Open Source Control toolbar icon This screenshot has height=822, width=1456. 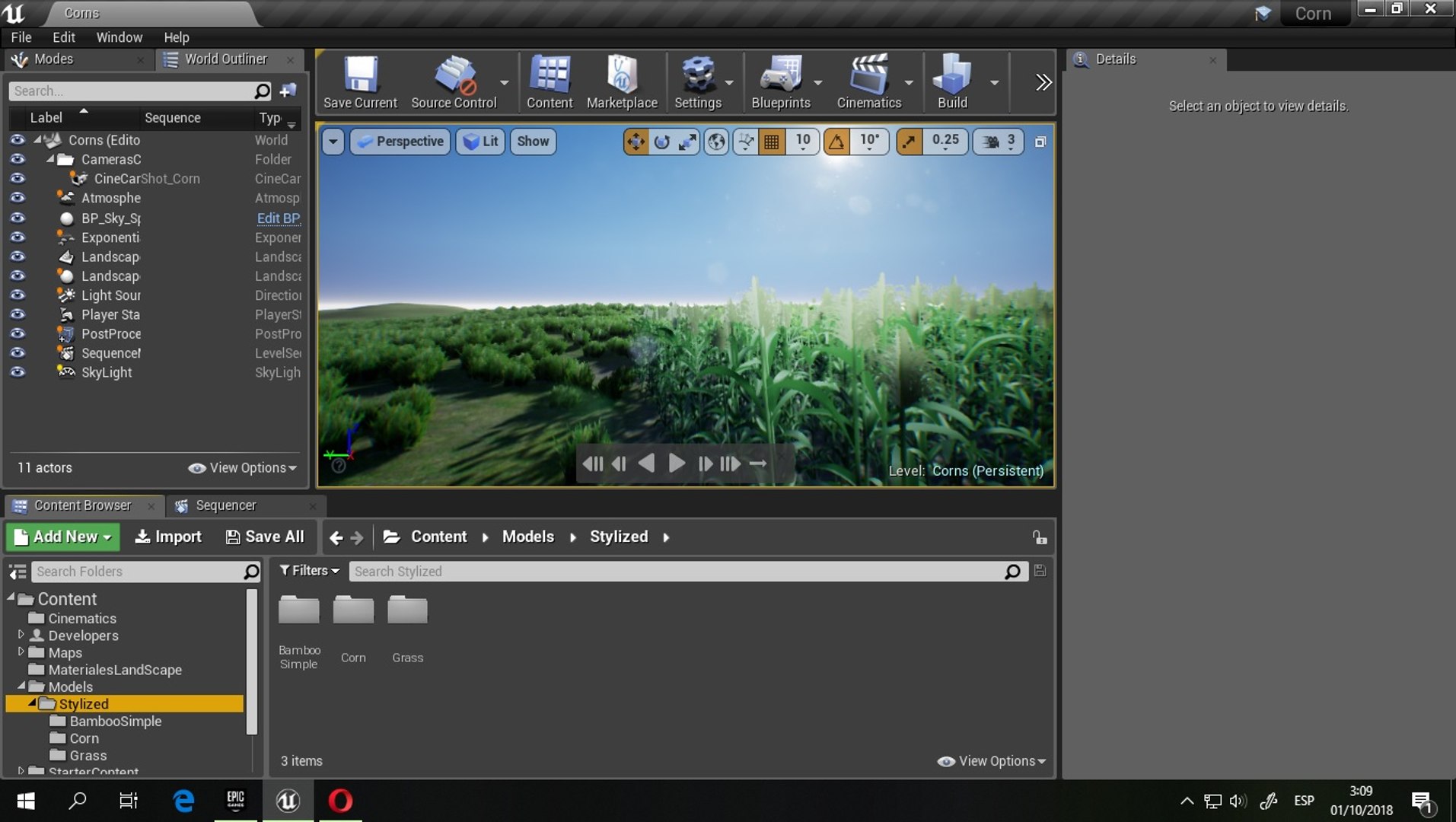point(454,82)
